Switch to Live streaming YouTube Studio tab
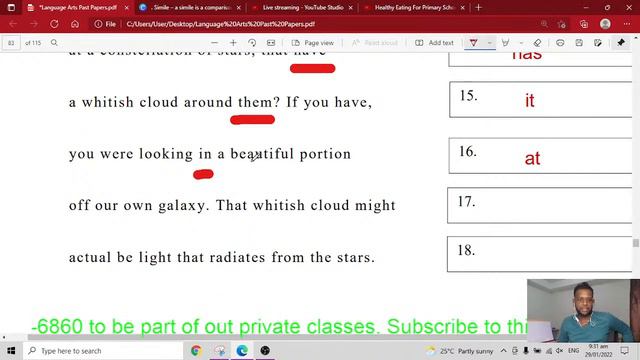Screen dimensions: 640x360 pos(303,7)
